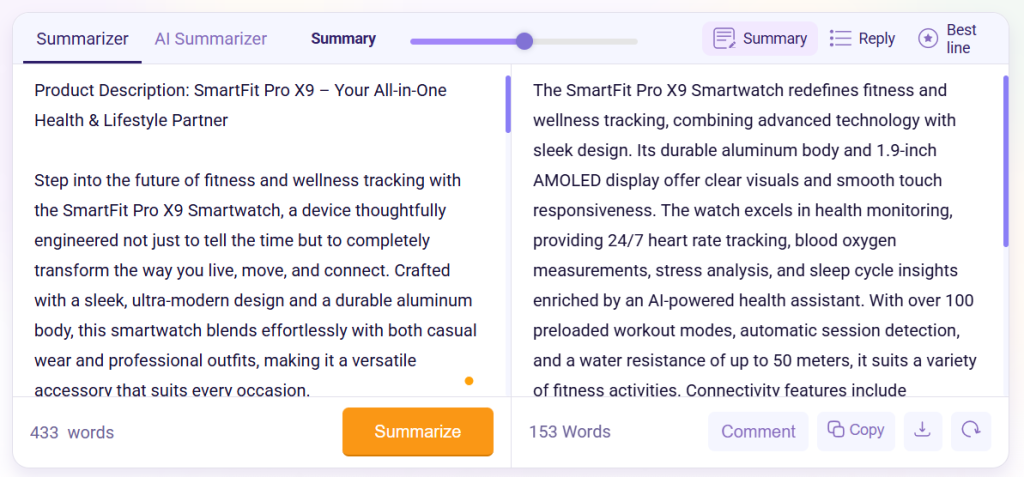Open the AI Summarizer tab

tap(210, 39)
